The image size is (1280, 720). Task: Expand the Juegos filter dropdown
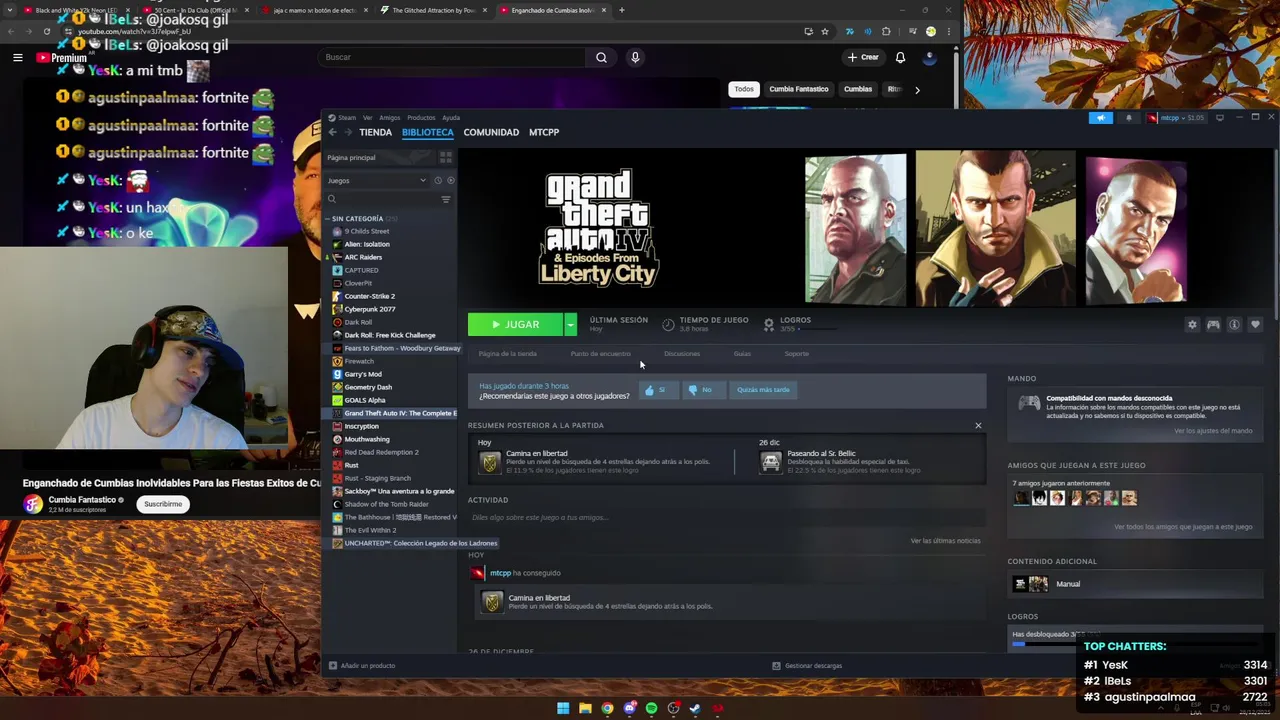(377, 180)
